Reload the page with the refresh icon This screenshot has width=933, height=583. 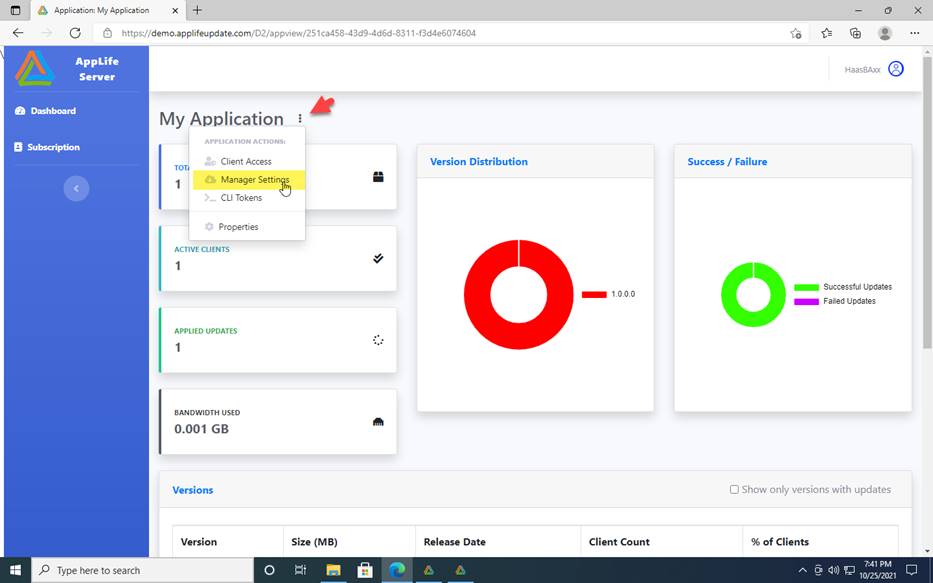point(75,33)
